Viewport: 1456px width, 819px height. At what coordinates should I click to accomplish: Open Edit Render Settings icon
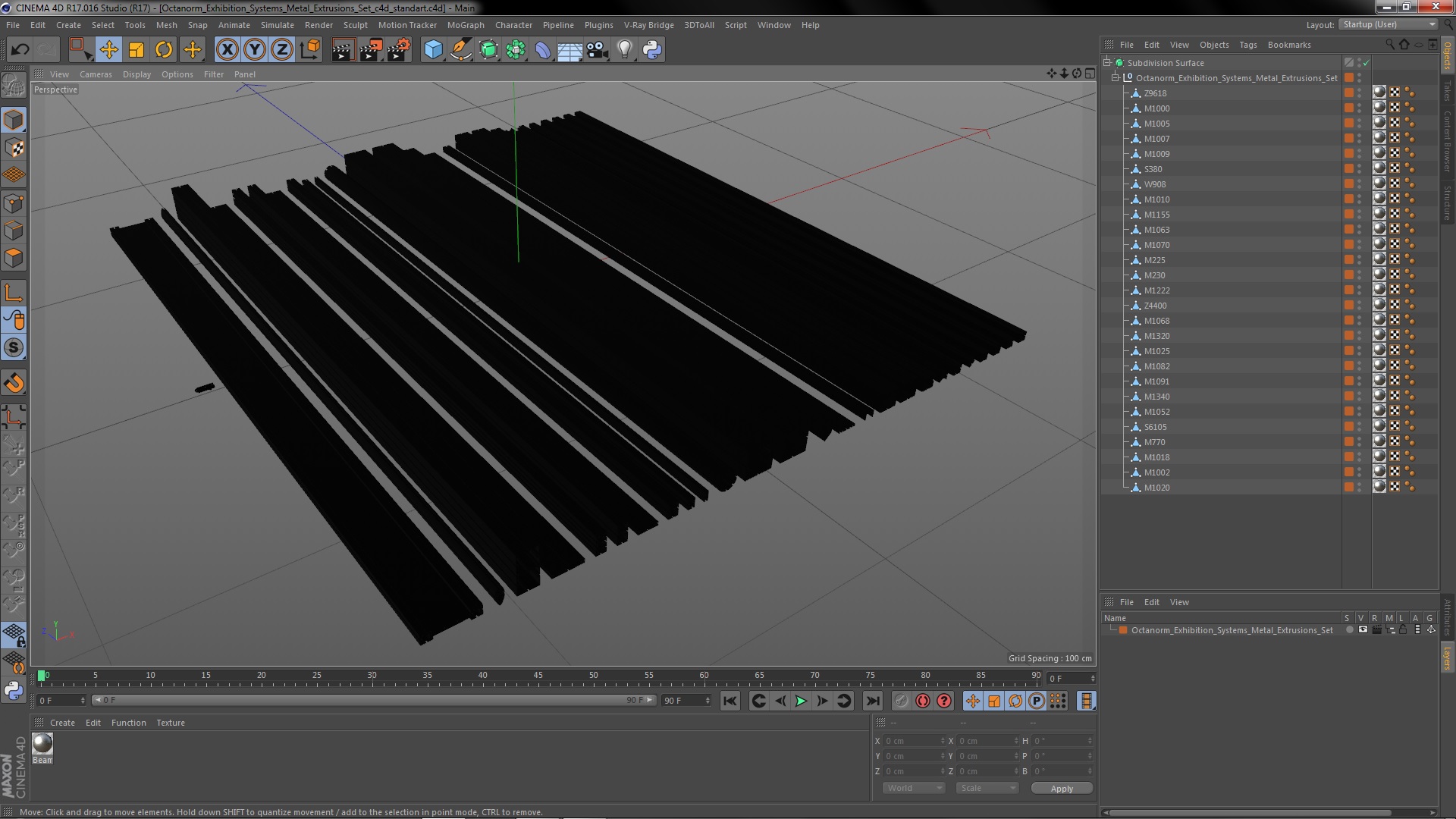click(x=399, y=50)
